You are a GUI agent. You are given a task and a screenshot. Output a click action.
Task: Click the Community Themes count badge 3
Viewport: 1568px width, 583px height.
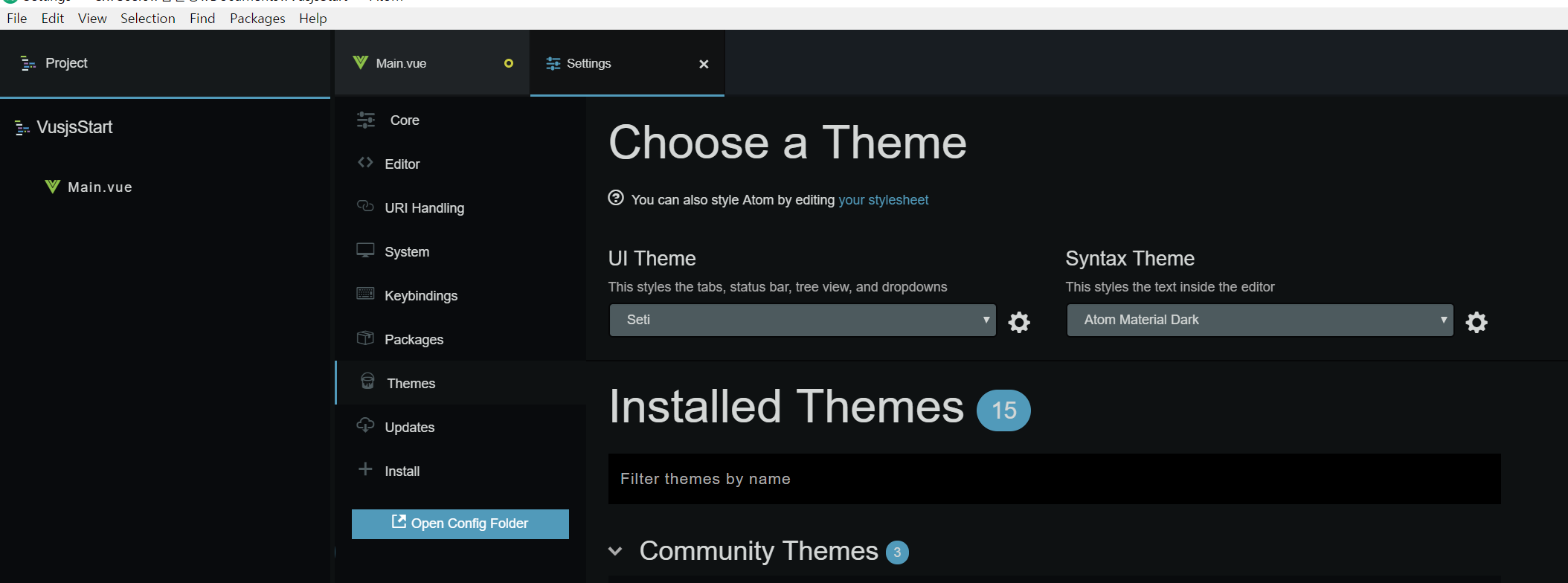click(x=897, y=553)
